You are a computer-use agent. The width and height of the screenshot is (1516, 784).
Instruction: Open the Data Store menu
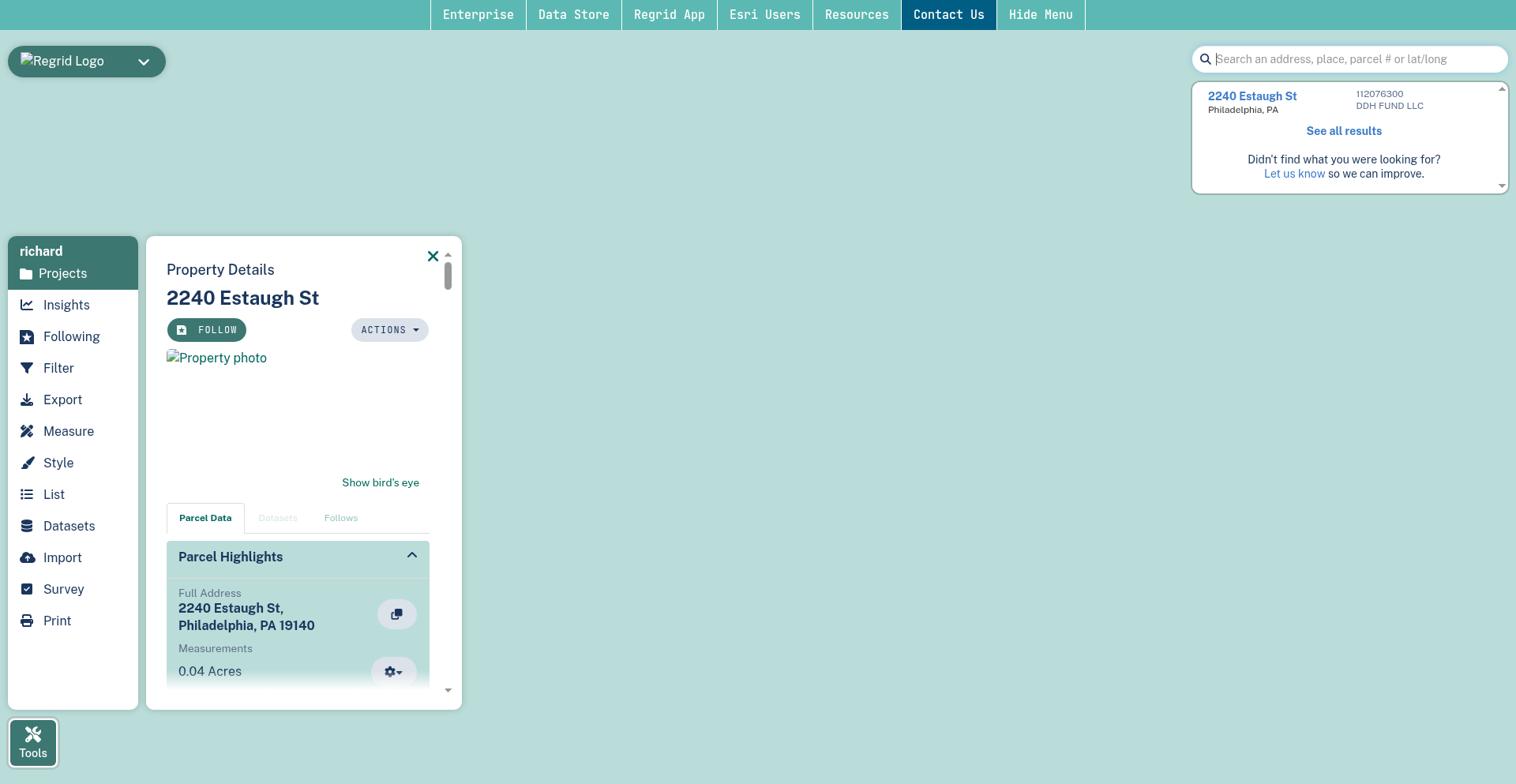point(573,15)
